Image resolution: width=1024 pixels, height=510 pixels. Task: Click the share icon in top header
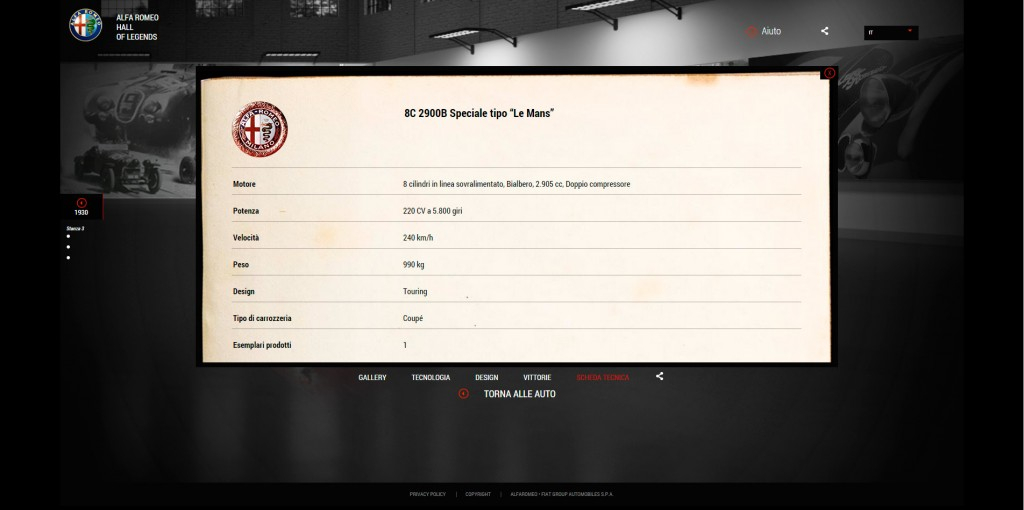point(825,31)
